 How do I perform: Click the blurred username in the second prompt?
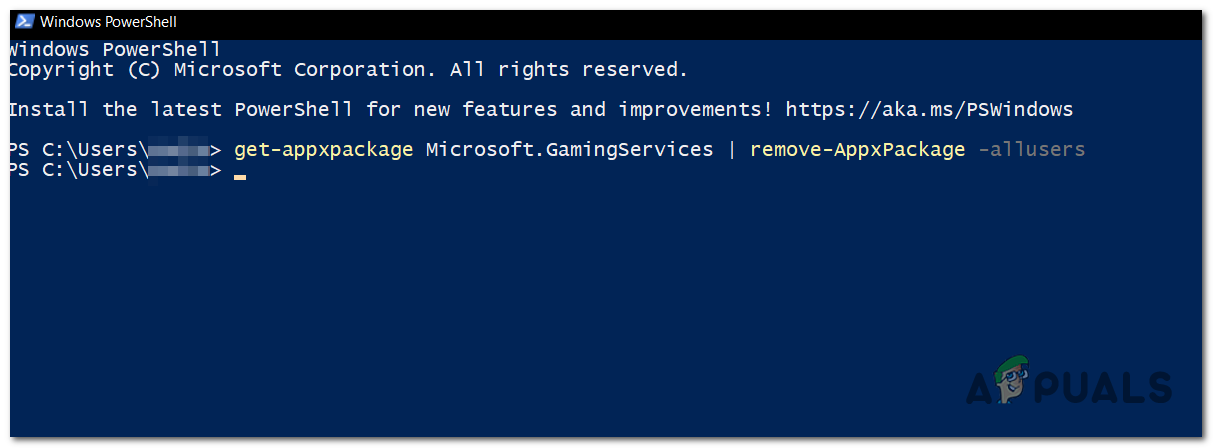pyautogui.click(x=180, y=171)
